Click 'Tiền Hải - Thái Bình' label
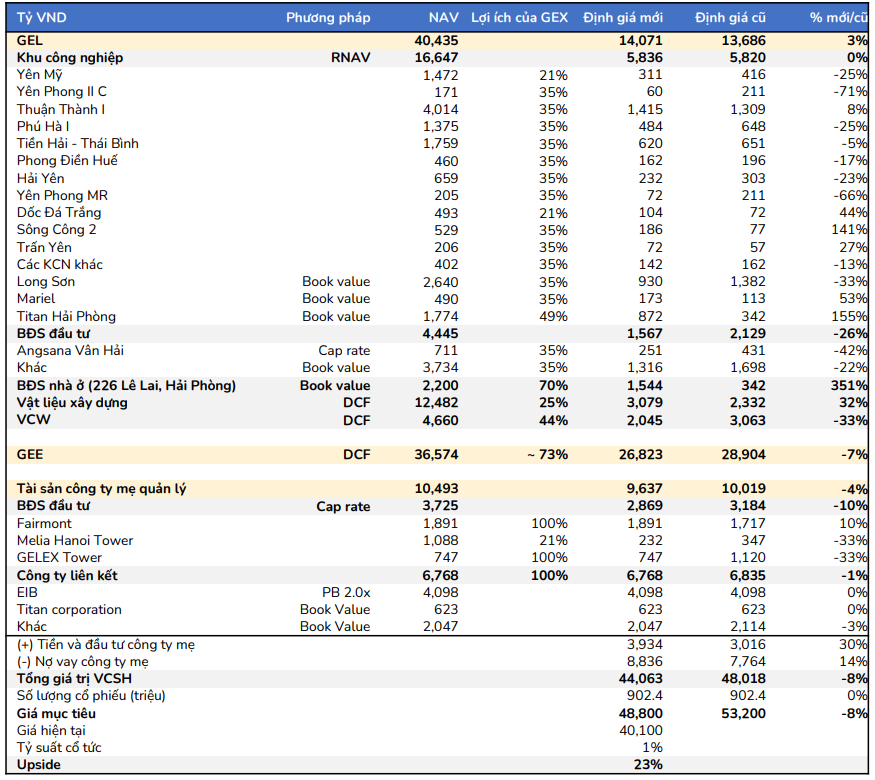Screen dimensions: 875x780 [x=78, y=143]
